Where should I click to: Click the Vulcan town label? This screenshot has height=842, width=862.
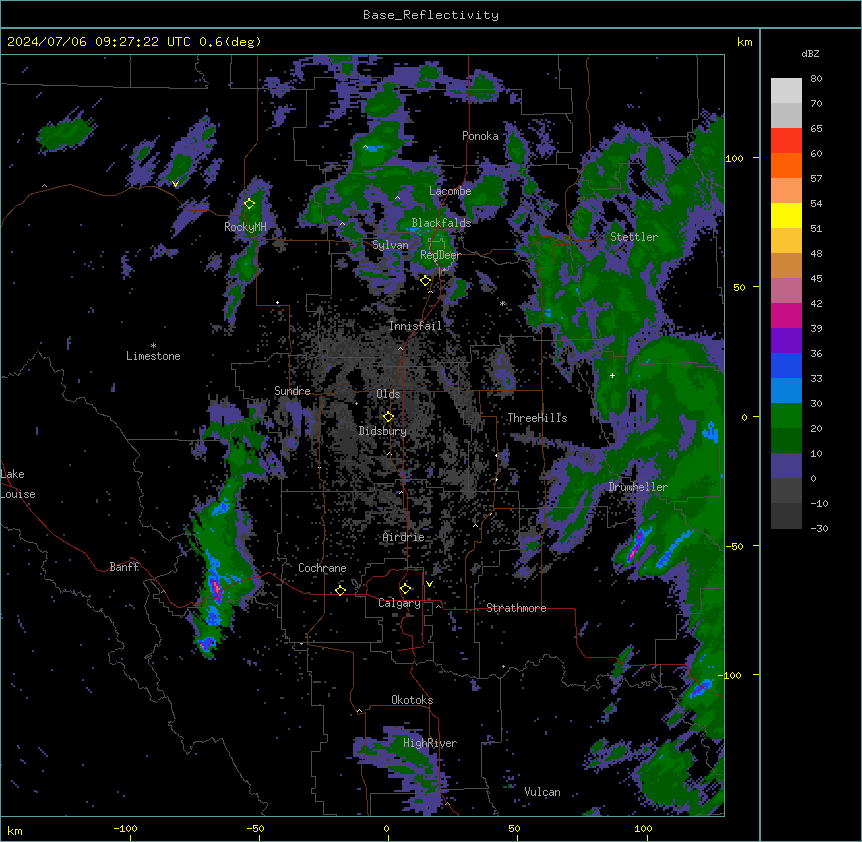coord(542,792)
